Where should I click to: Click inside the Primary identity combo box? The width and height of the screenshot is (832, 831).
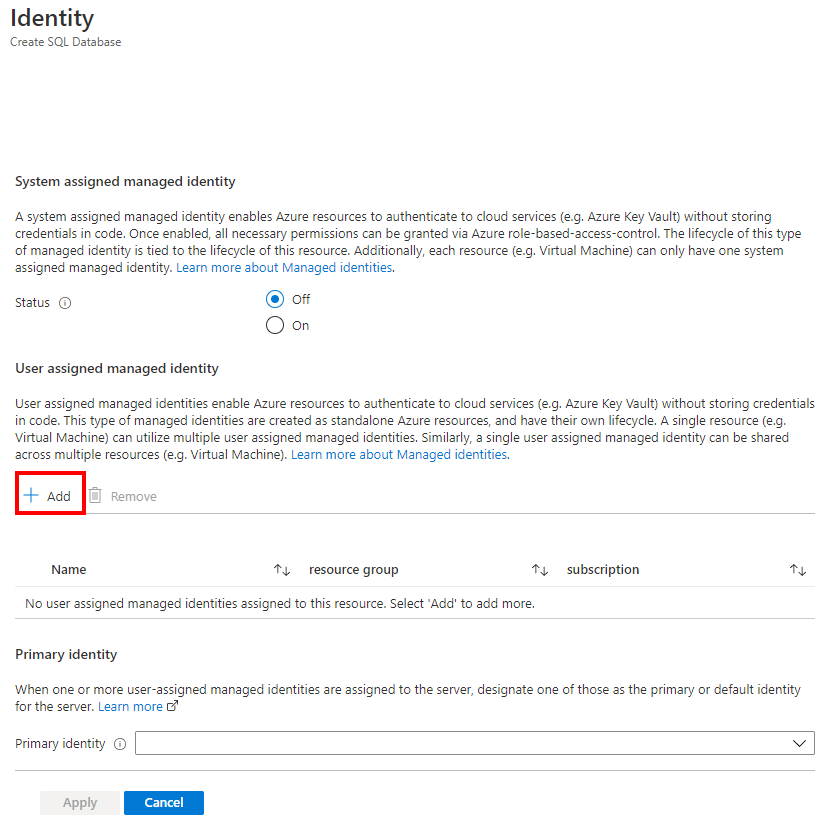[475, 743]
